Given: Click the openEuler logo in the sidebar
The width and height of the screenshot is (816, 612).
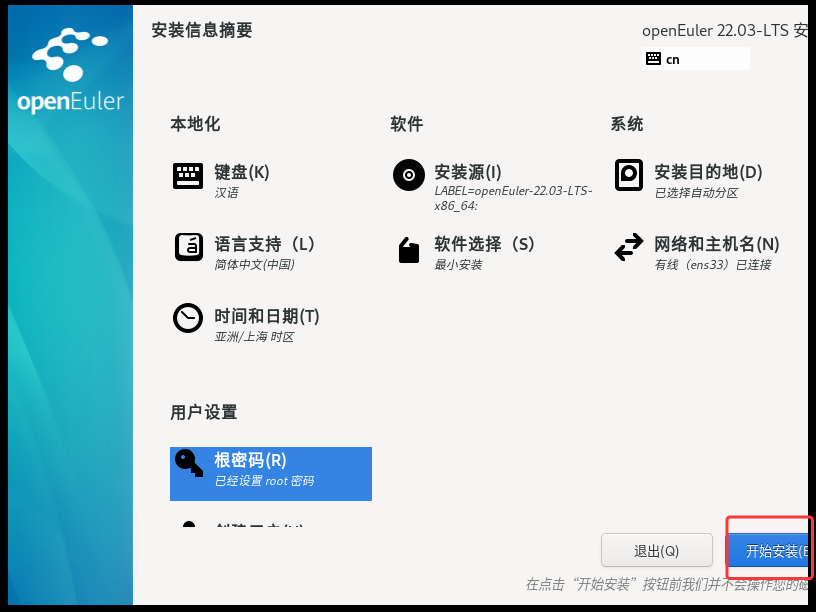Looking at the screenshot, I should point(71,71).
